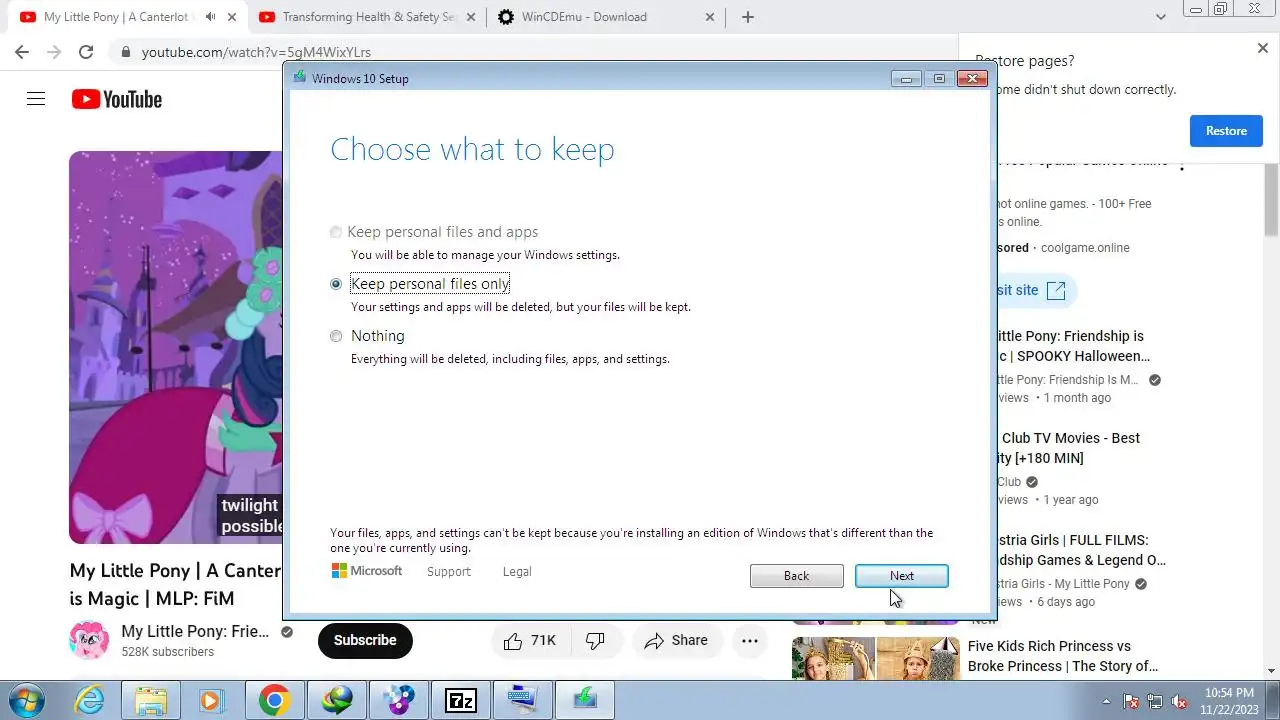Subscribe to the My Little Pony channel

(365, 640)
